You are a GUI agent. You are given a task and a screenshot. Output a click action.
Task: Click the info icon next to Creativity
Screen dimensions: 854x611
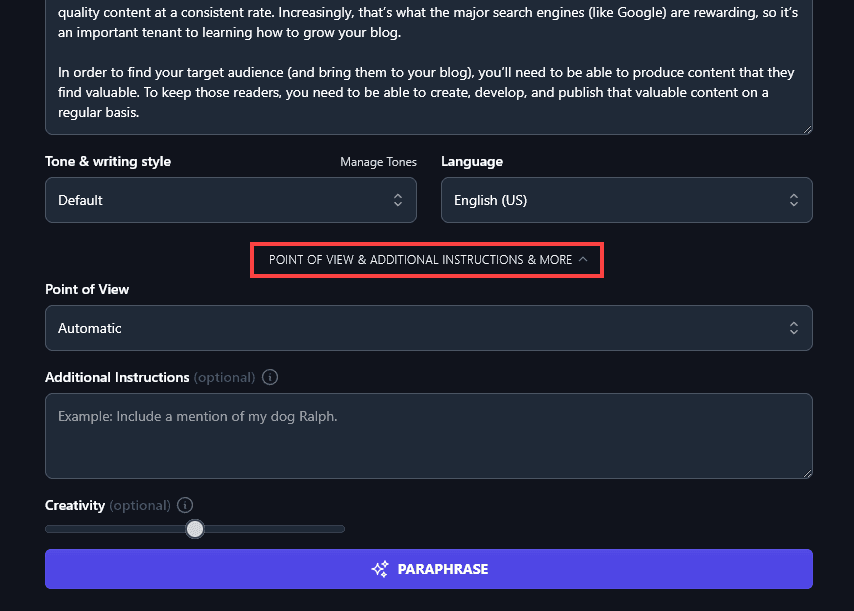coord(185,506)
